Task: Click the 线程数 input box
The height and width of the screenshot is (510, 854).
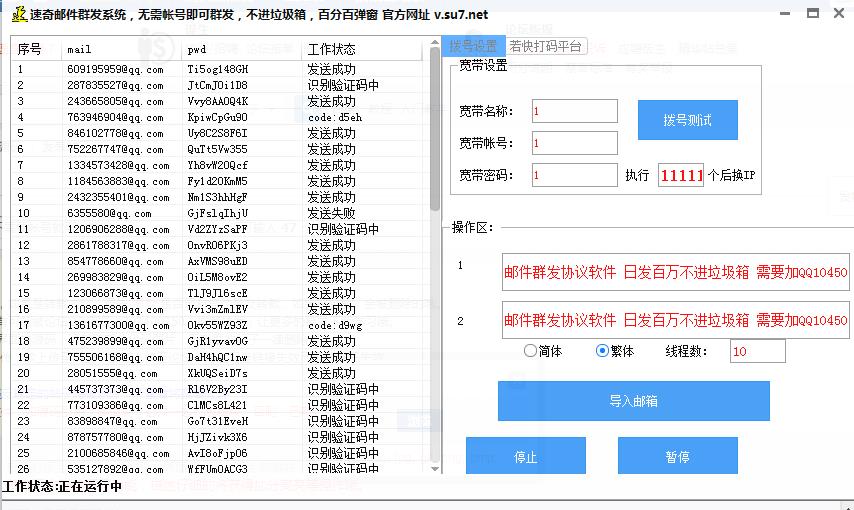Action: 757,351
